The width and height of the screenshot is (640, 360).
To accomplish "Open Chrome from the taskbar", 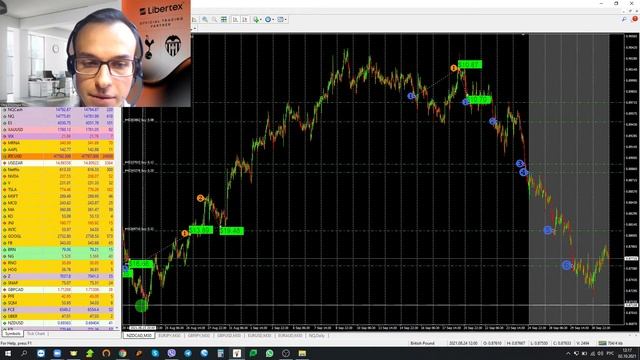I will tap(122, 353).
